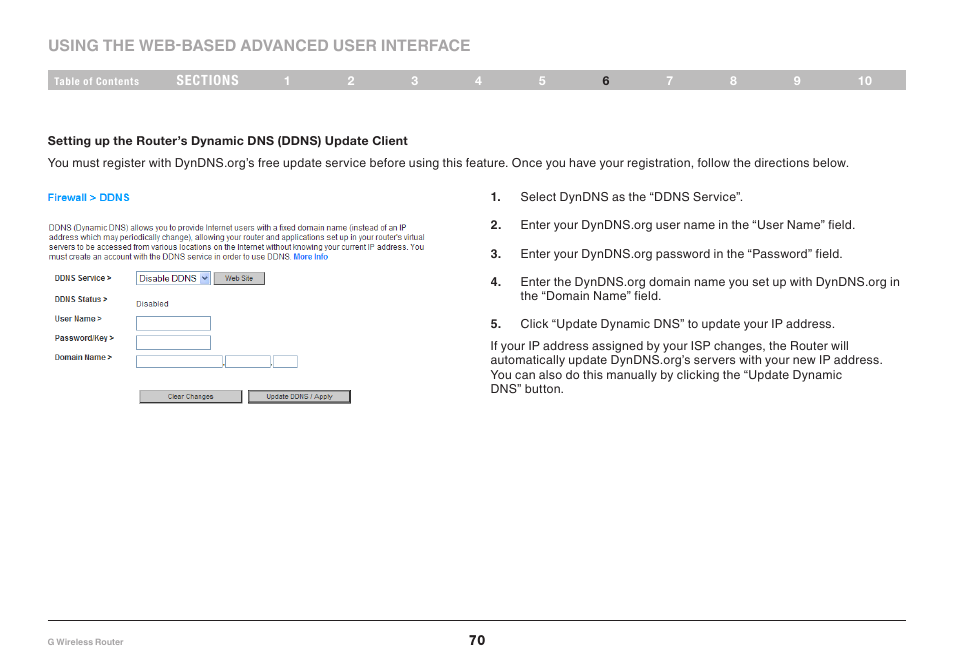Click the first Domain Name field

(x=179, y=361)
